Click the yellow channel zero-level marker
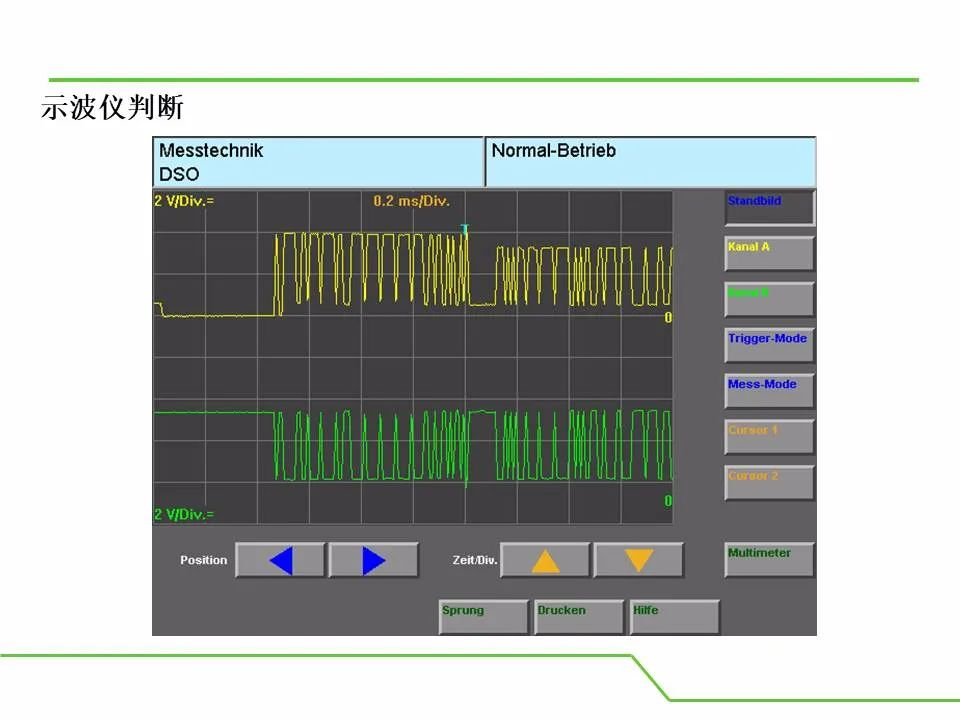960x720 pixels. [668, 317]
